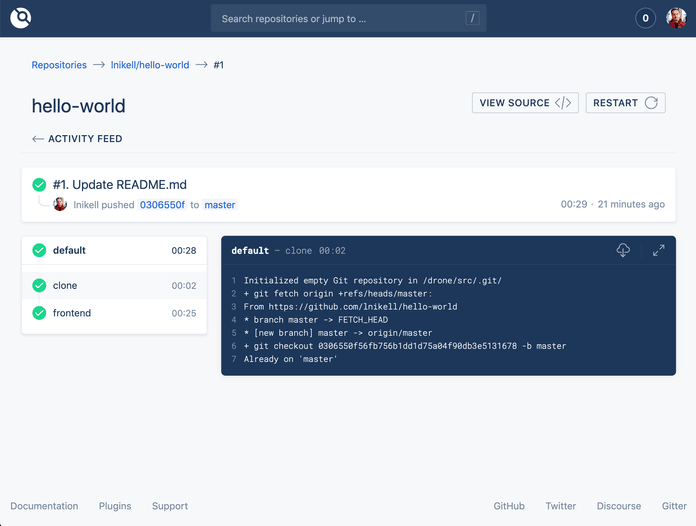Navigate to lnikell/hello-world breadcrumb
The width and height of the screenshot is (696, 526).
(x=149, y=65)
